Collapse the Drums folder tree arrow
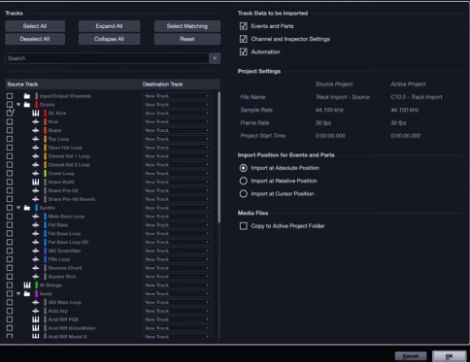 19,105
